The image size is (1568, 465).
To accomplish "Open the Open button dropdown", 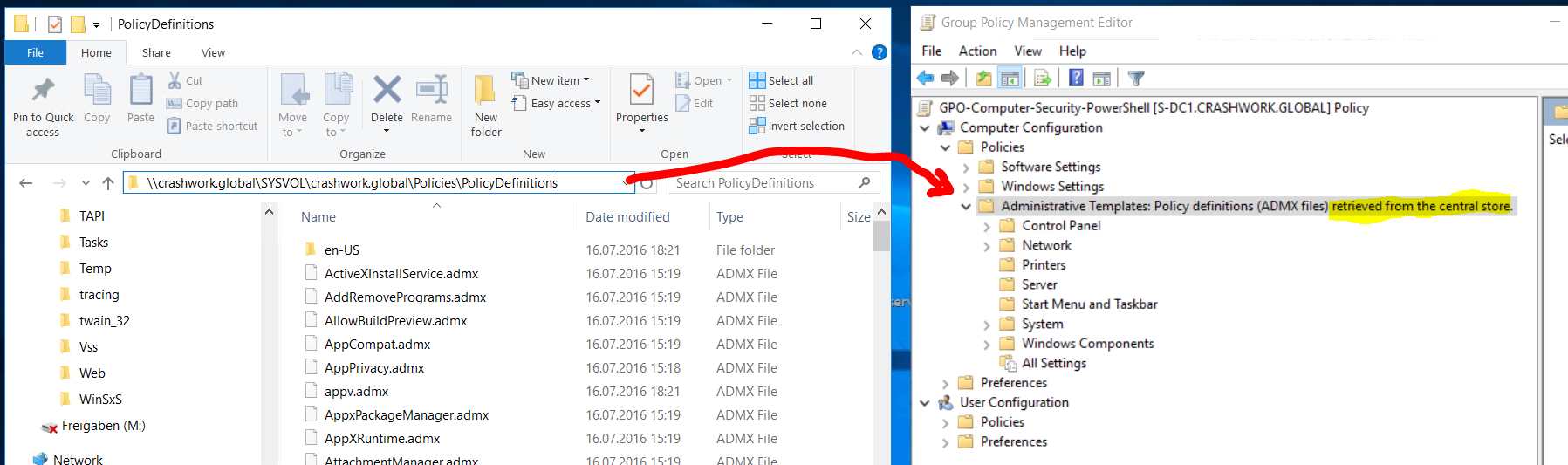I will (729, 80).
